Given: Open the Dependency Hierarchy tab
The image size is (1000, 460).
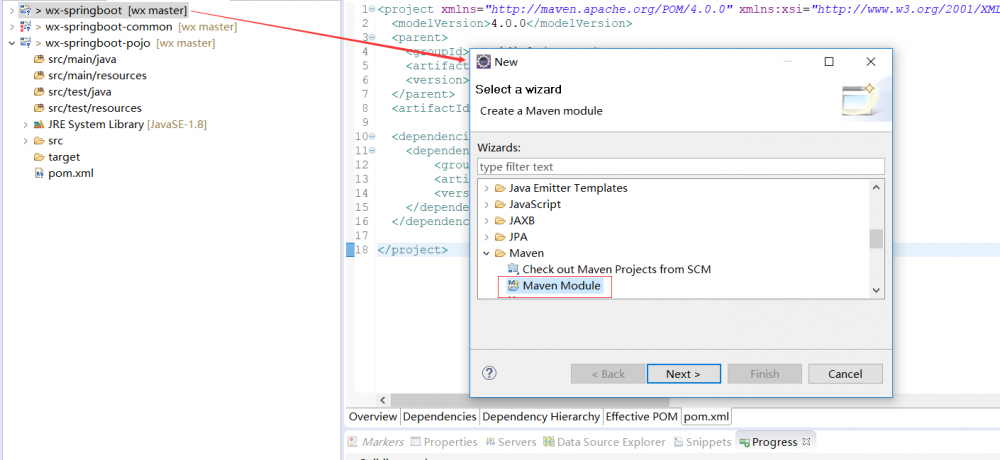Looking at the screenshot, I should [x=541, y=417].
